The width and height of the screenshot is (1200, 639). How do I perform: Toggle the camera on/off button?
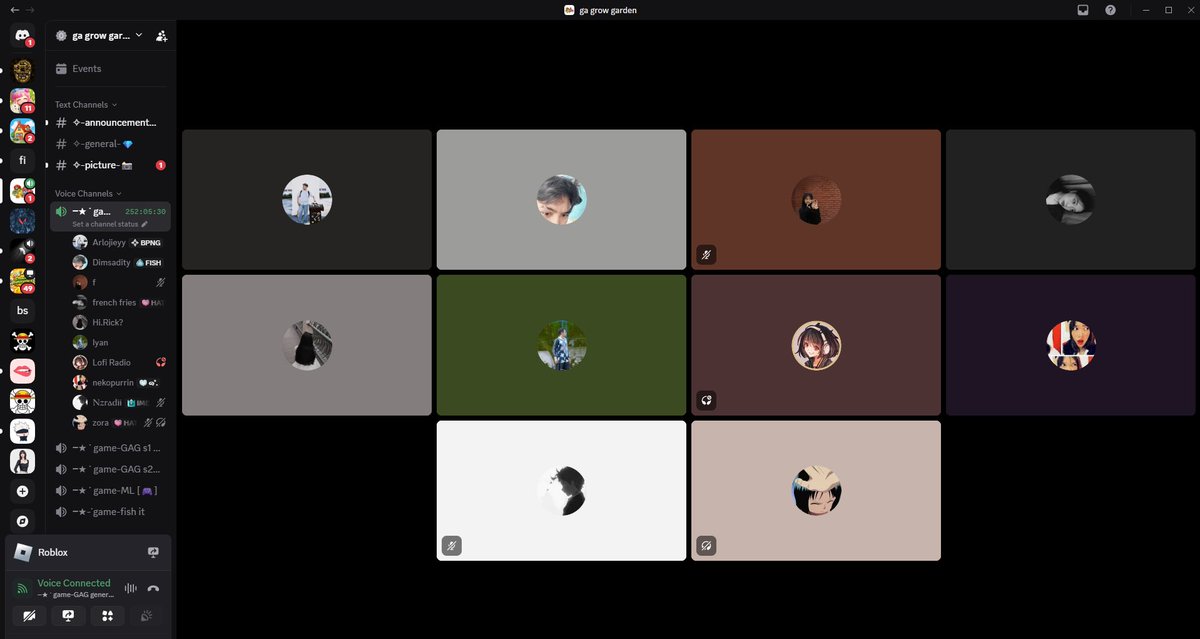[x=28, y=616]
